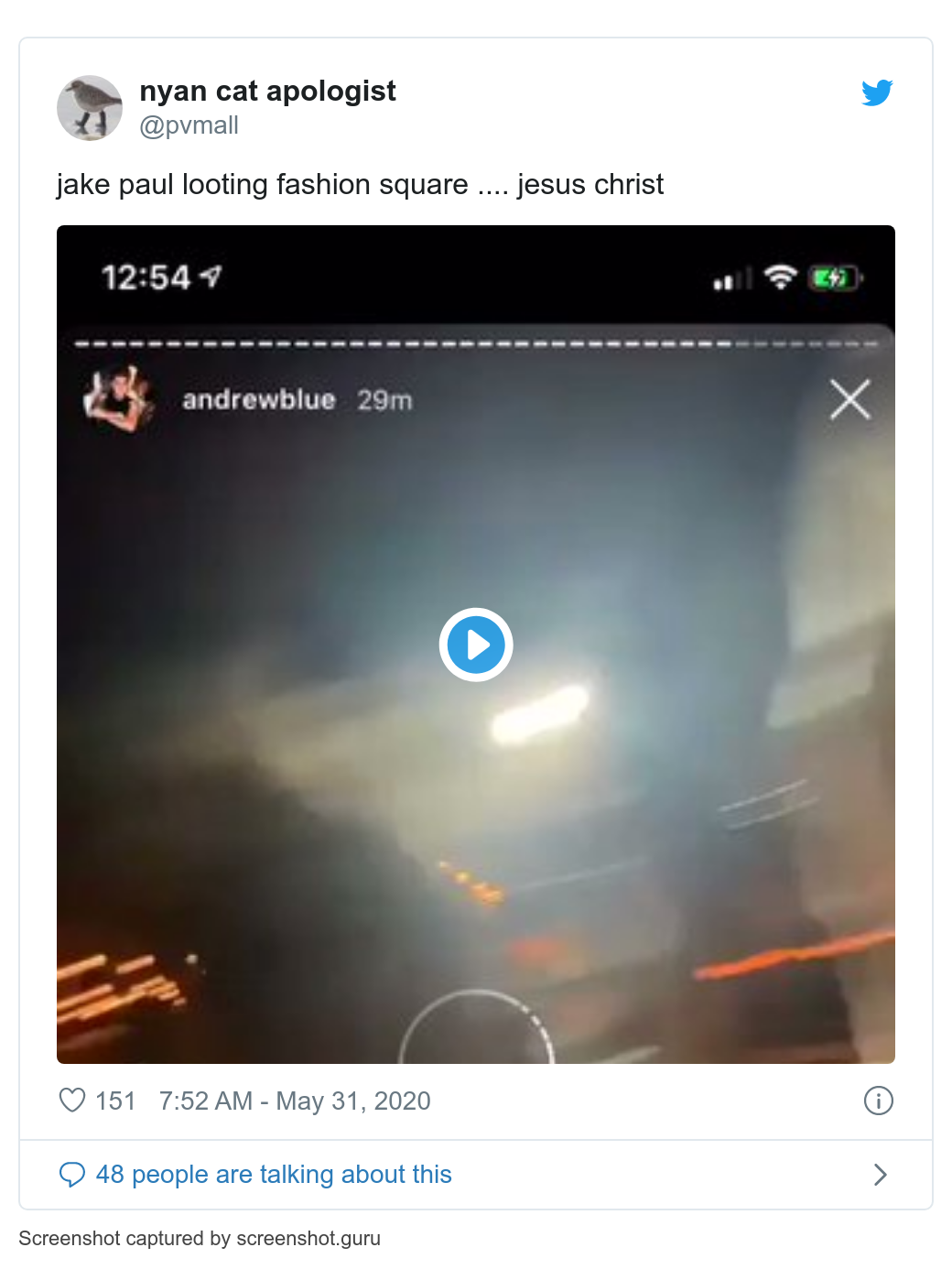Tap the circular capture button at video bottom
Screen dimensions: 952x1269
[x=477, y=1027]
